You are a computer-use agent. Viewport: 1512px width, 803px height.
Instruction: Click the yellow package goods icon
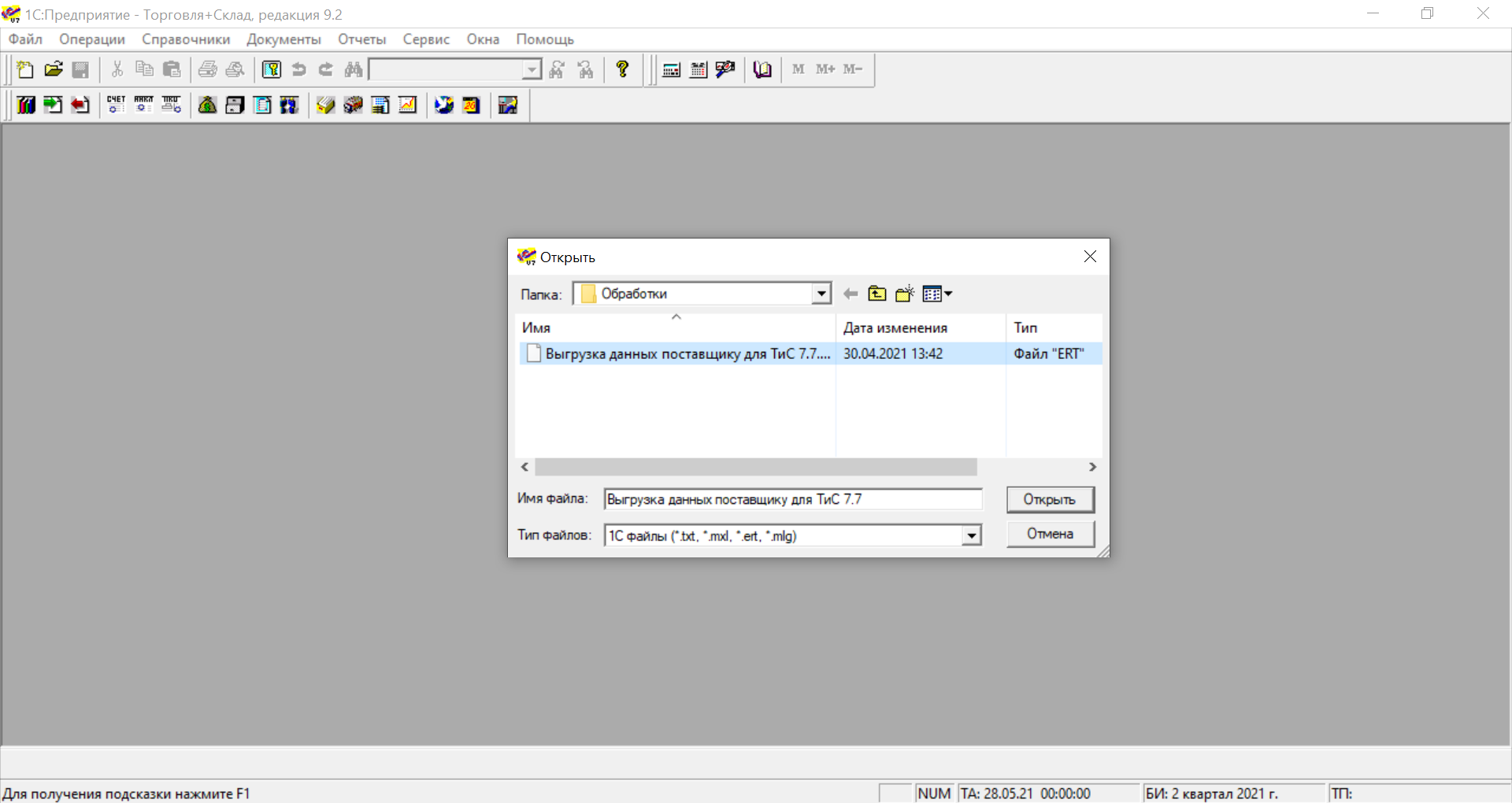(x=326, y=105)
